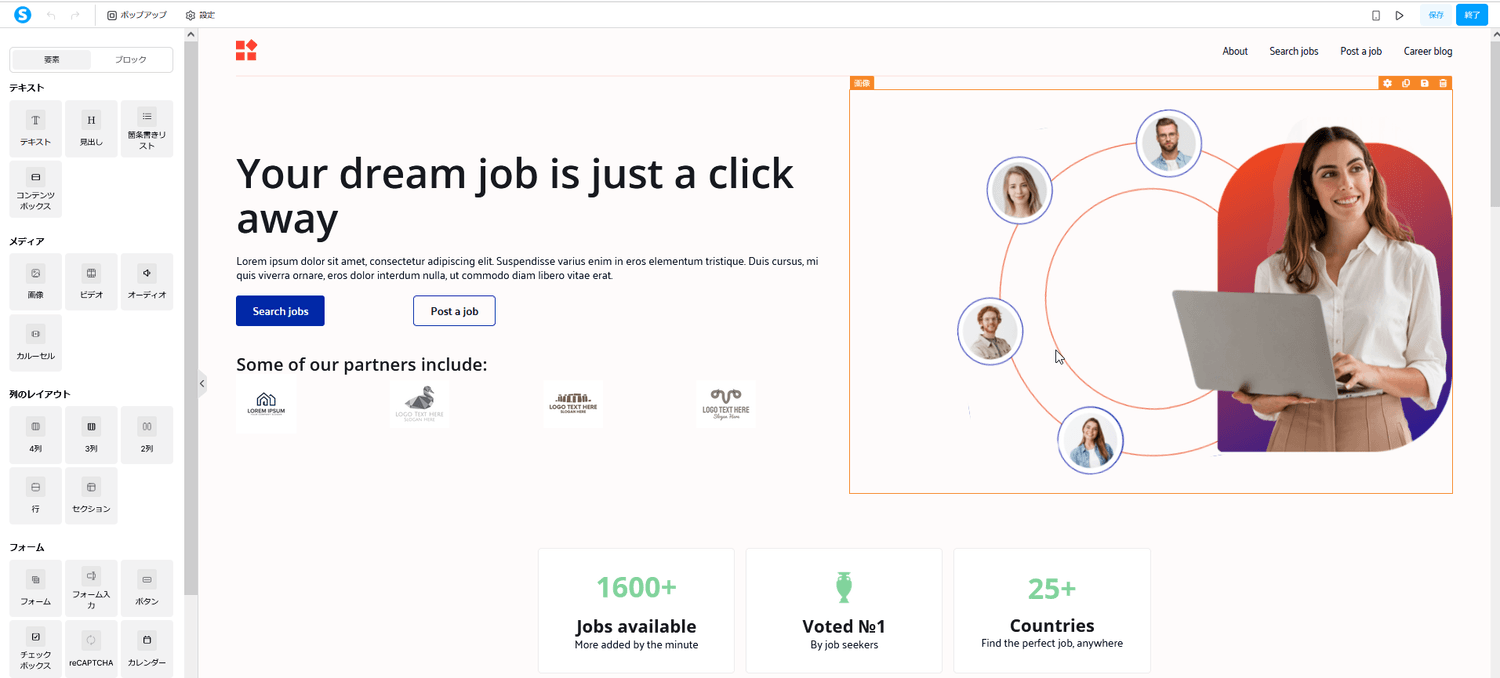Switch to the 要素 tab
The height and width of the screenshot is (678, 1500).
[x=52, y=60]
